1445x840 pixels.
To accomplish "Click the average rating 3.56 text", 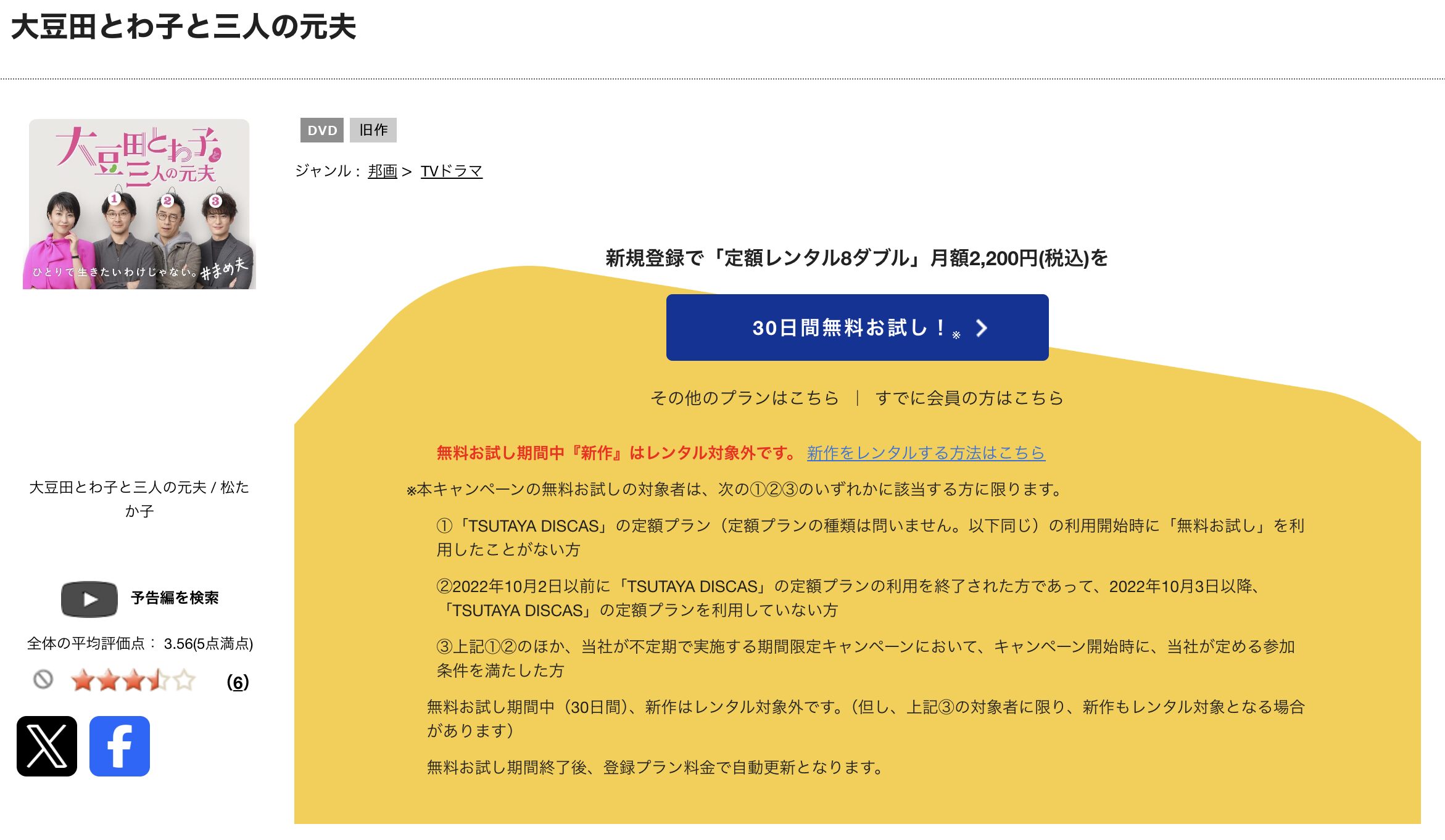I will tap(140, 643).
